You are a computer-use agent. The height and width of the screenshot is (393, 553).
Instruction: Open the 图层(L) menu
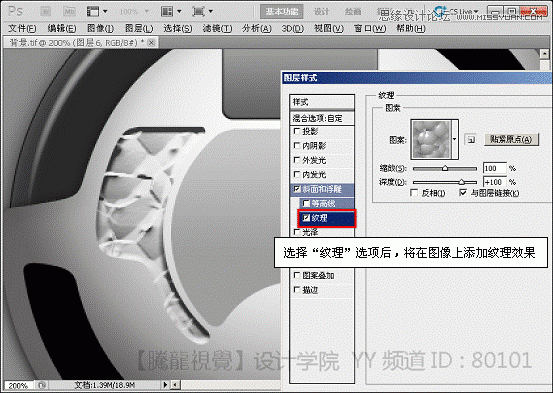pos(139,28)
